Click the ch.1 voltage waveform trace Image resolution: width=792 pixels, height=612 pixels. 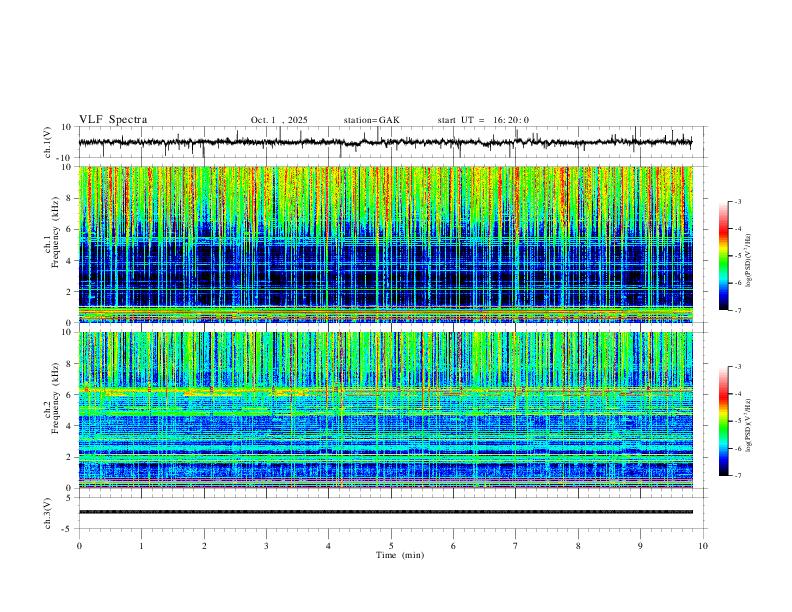click(x=385, y=142)
